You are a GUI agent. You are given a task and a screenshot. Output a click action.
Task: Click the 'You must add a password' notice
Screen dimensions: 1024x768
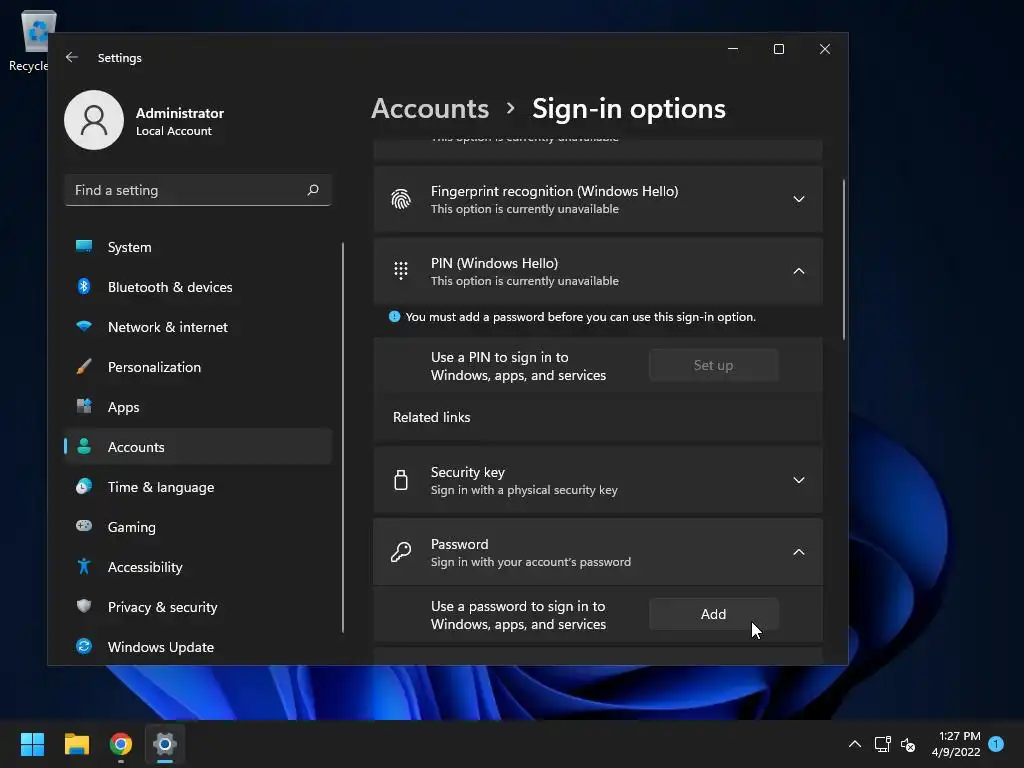tap(580, 317)
